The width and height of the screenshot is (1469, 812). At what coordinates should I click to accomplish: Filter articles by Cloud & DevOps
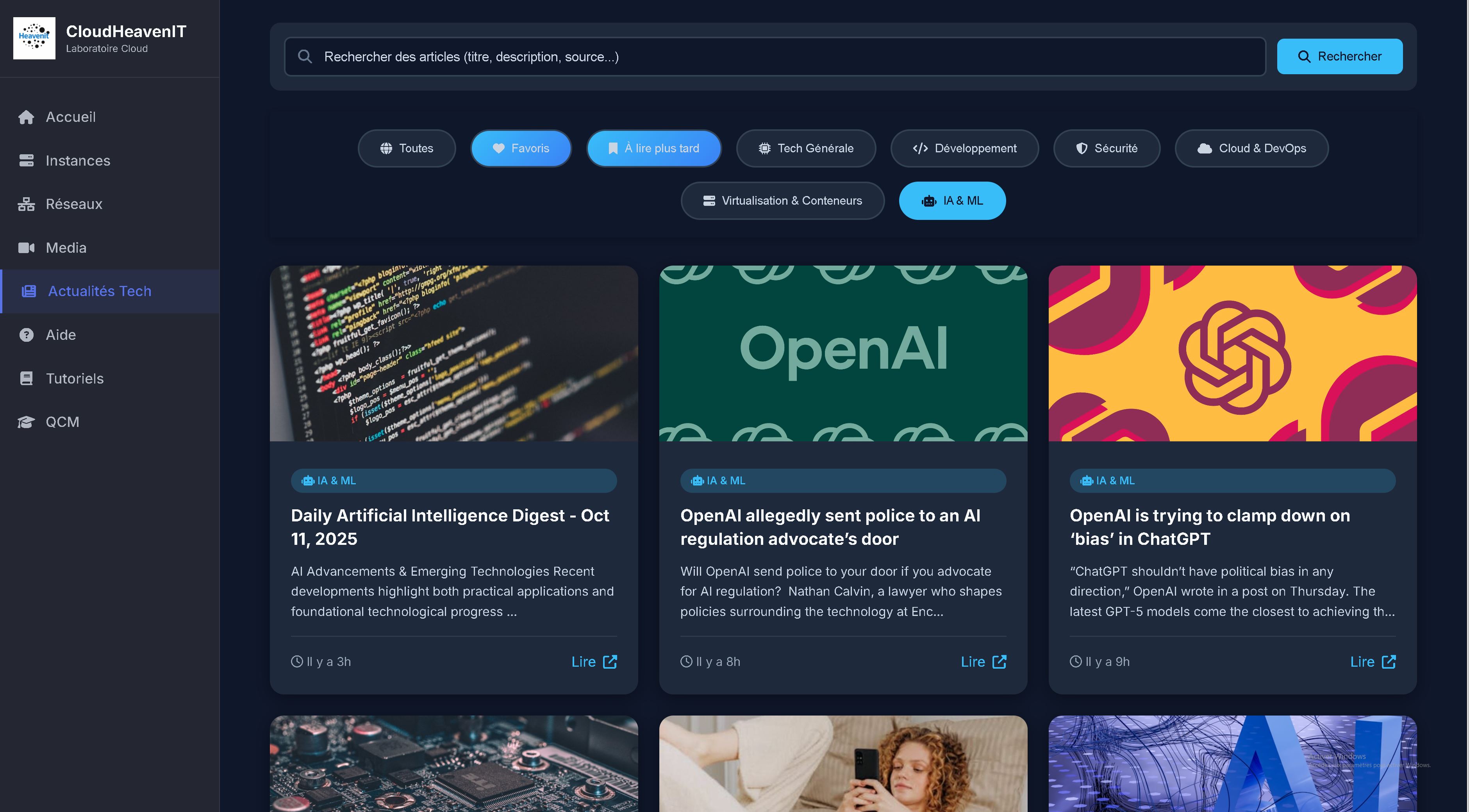(1252, 148)
